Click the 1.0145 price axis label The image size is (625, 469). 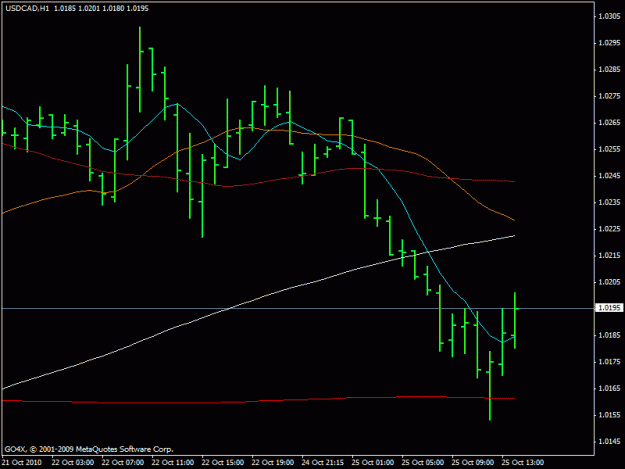coord(610,442)
